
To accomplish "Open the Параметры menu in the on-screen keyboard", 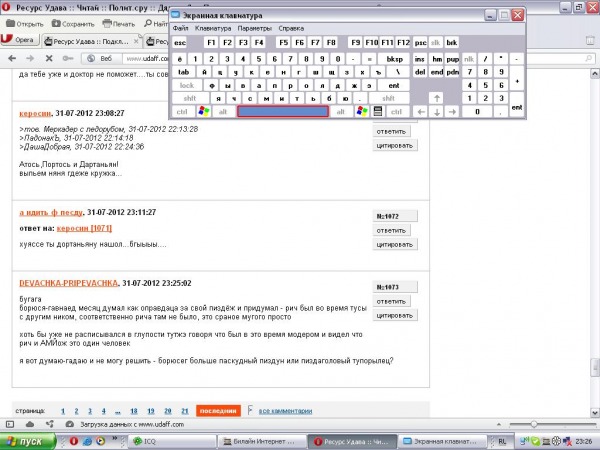I will pyautogui.click(x=254, y=28).
